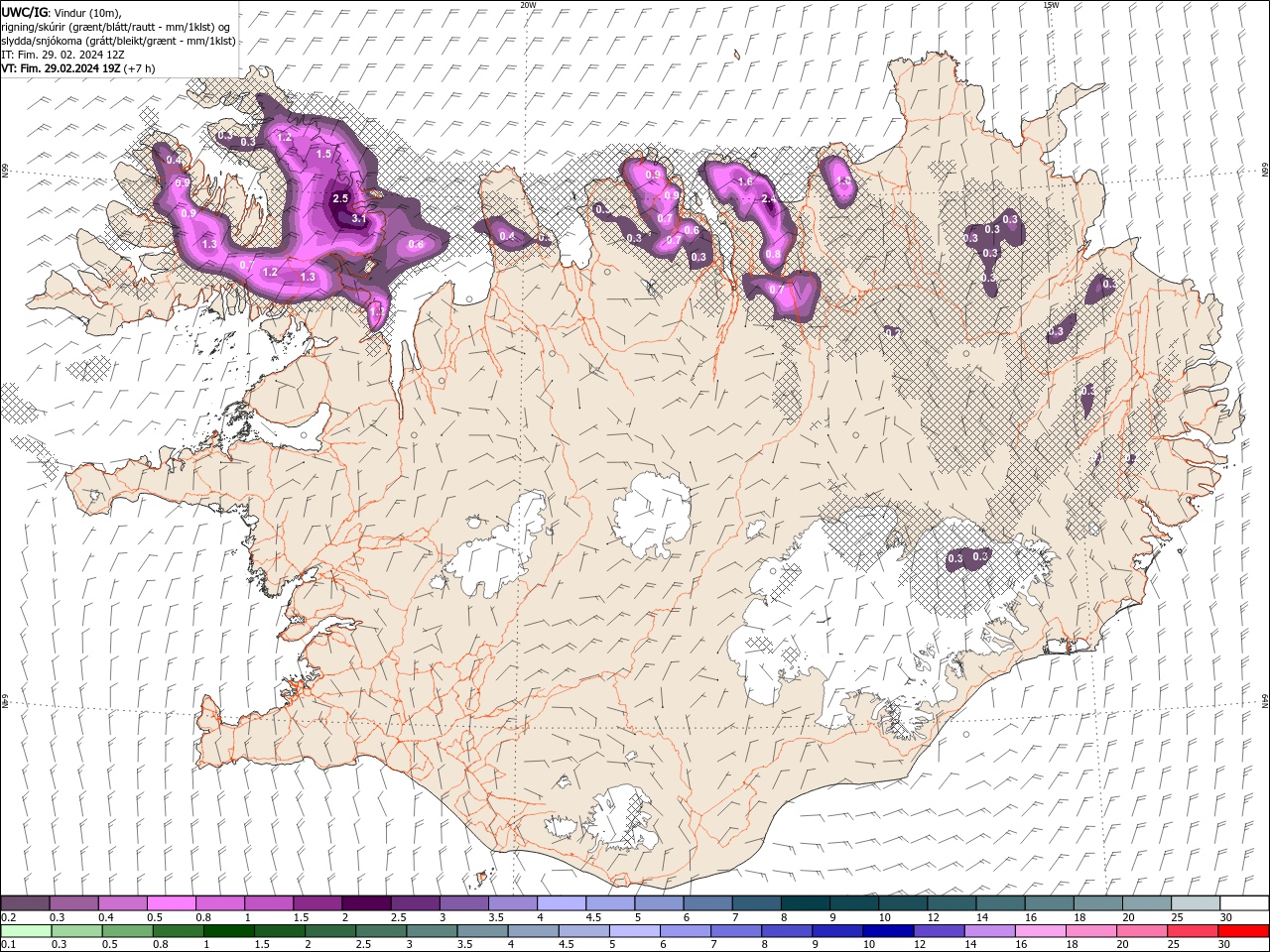
Task: Select the 2.4 snowfall value on the map
Action: pos(768,199)
